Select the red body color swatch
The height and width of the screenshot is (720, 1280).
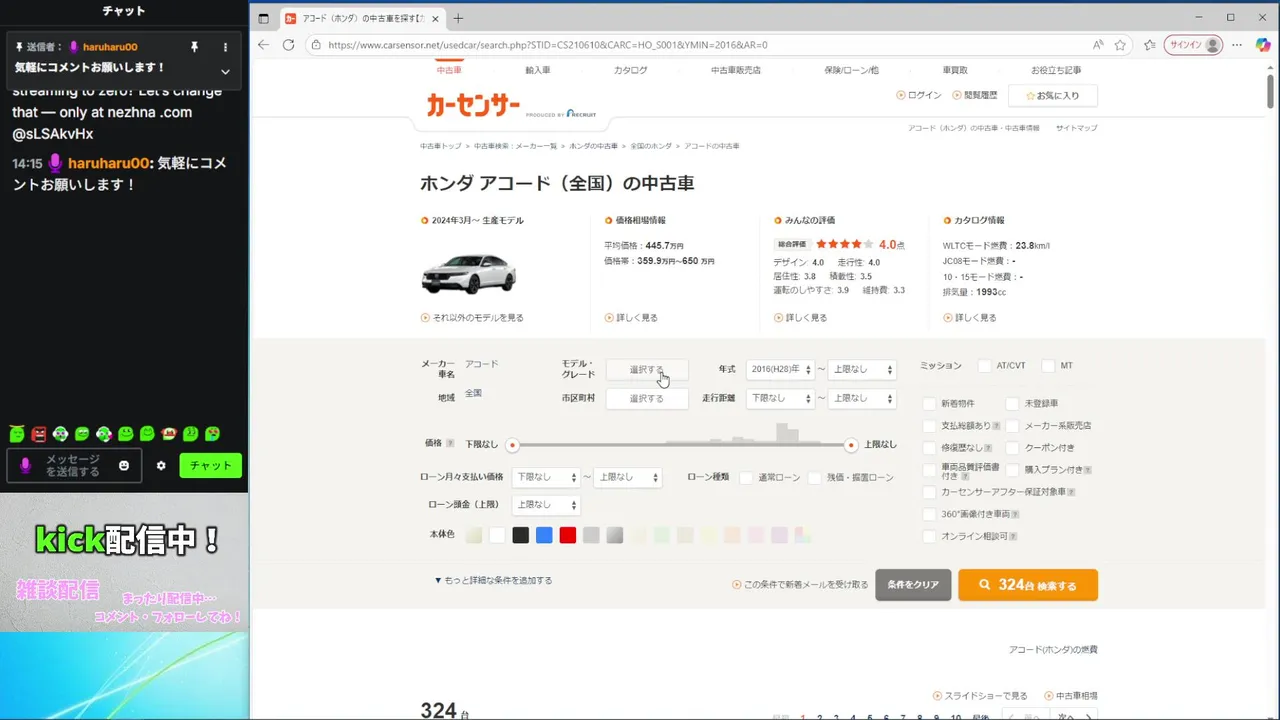[x=567, y=535]
